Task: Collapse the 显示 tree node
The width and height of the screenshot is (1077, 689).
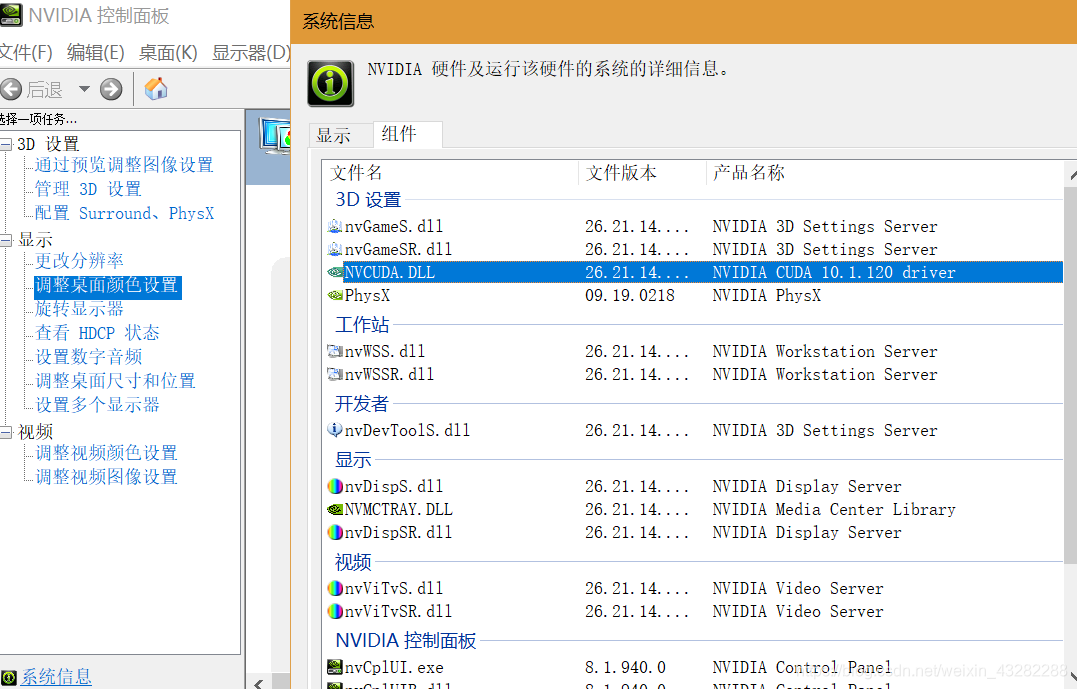Action: tap(6, 240)
